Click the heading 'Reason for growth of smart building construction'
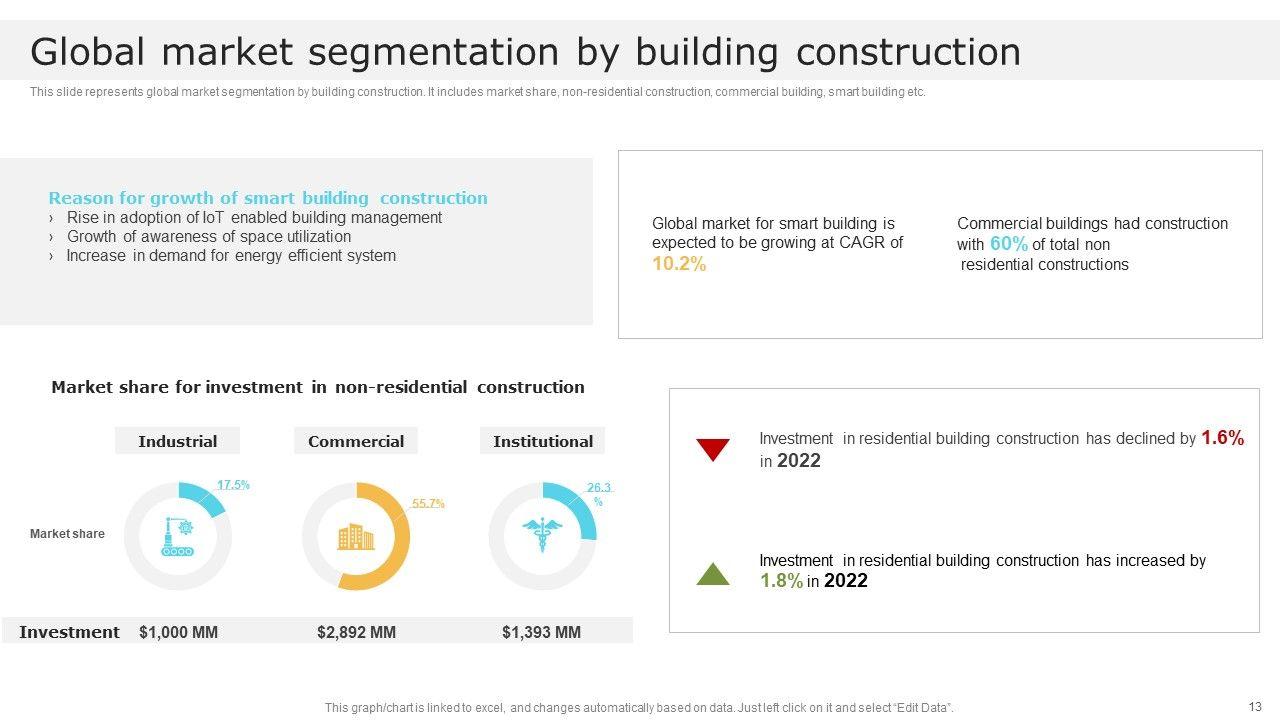This screenshot has height=720, width=1280. [x=268, y=198]
